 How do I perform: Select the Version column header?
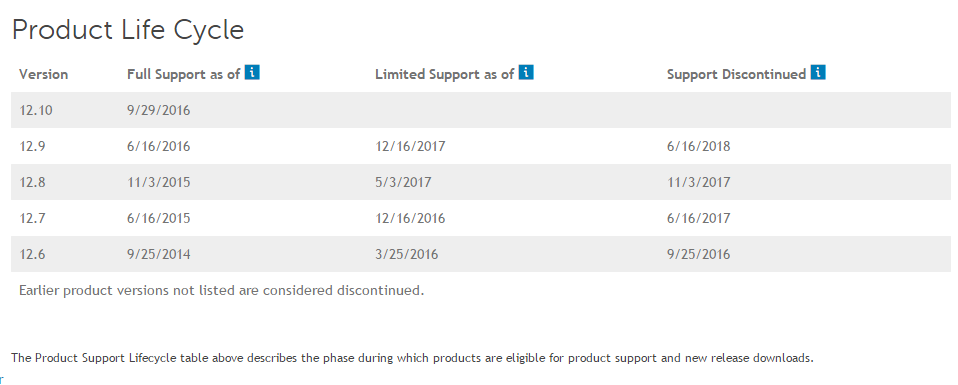tap(43, 75)
